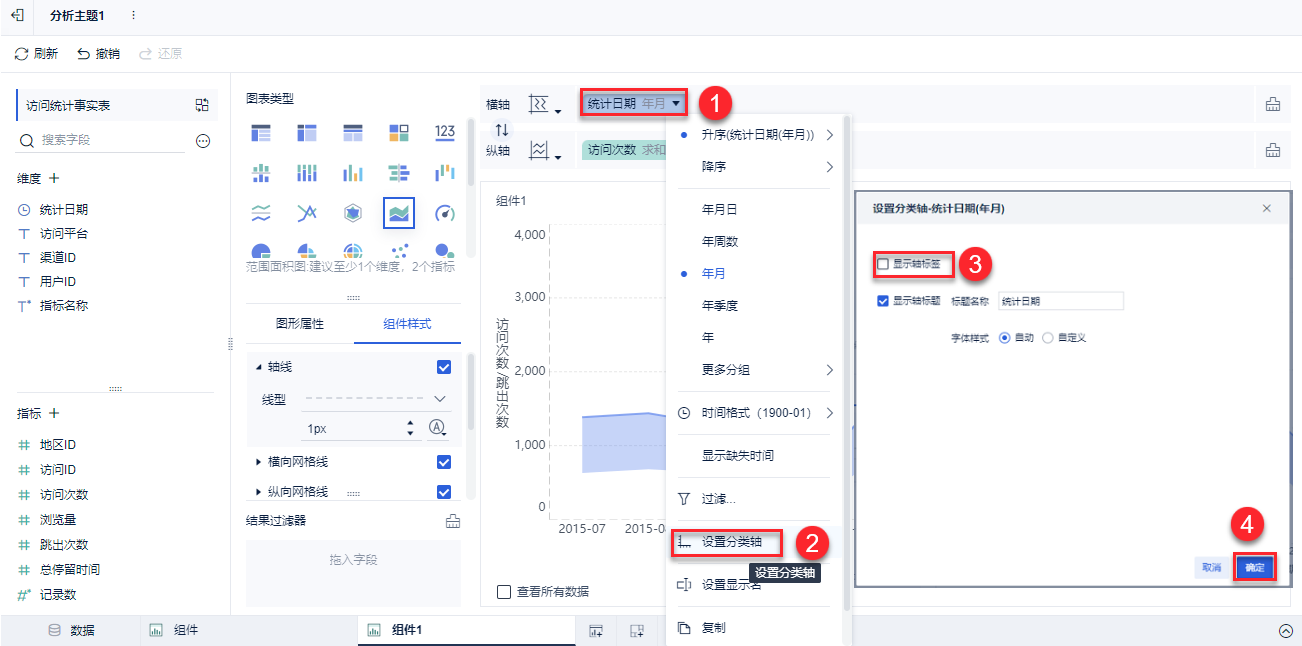Open the 纵轴 axis type dropdown icon

tap(544, 150)
